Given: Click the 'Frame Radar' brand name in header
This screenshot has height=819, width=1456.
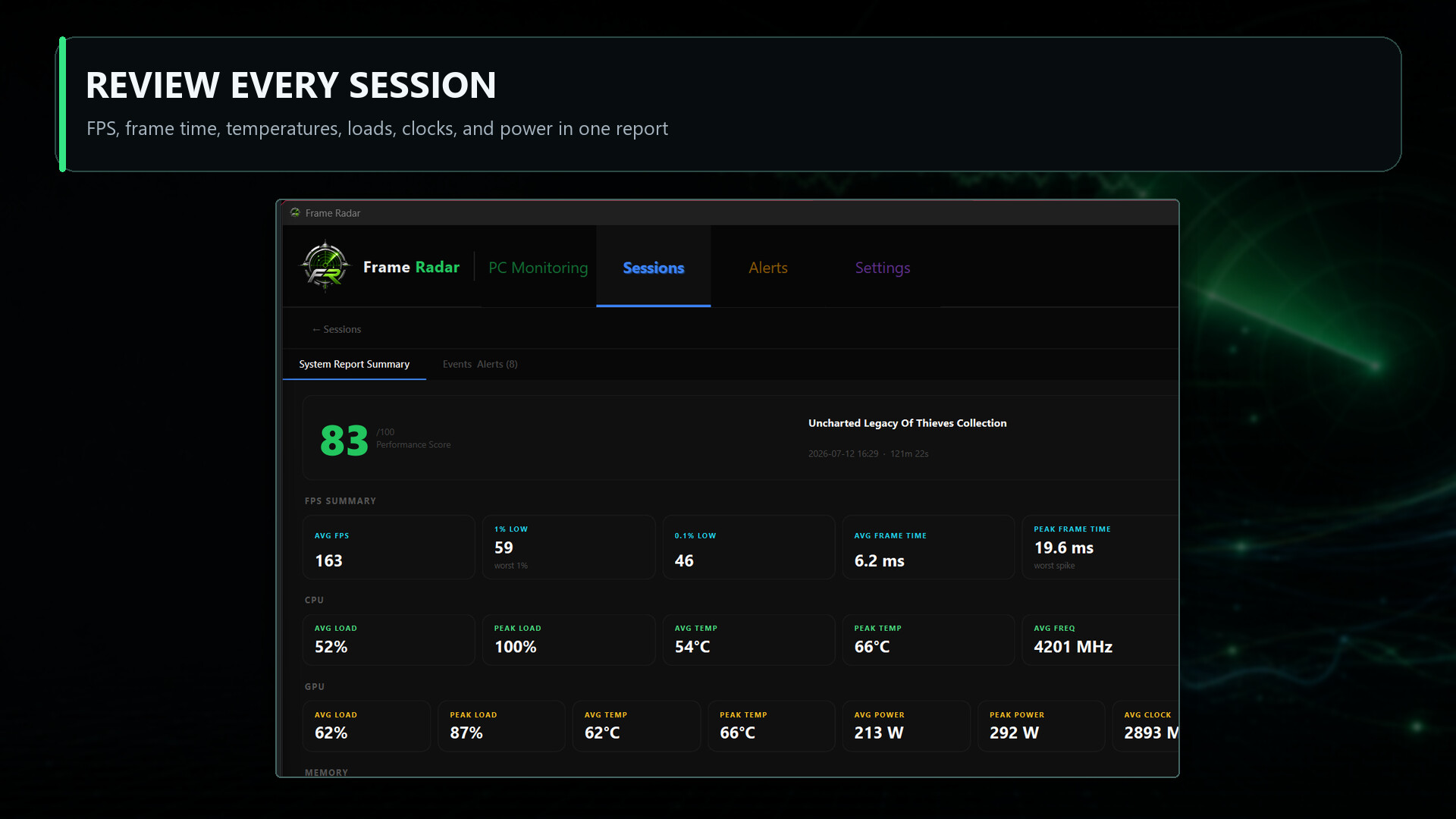Looking at the screenshot, I should click(411, 267).
